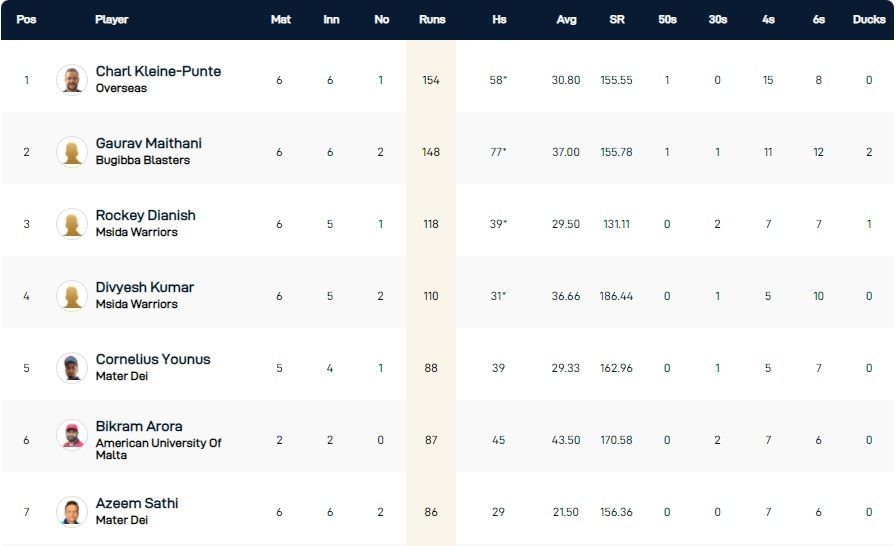This screenshot has width=896, height=546.
Task: Open Gaurav Maithani player name link
Action: pos(148,144)
